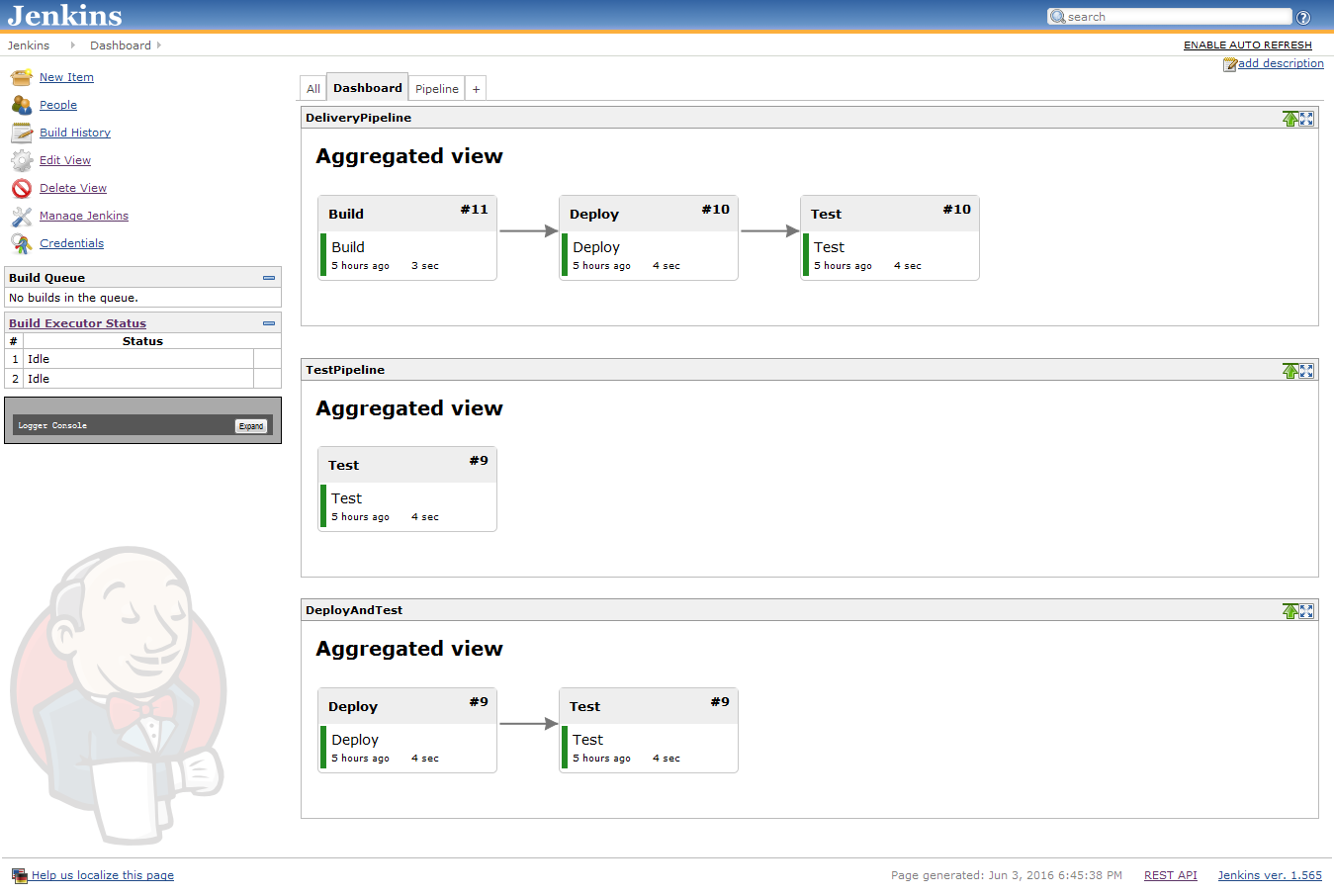Screen dimensions: 1334x896
Task: Maximize the DeliveryPipeline portlet
Action: click(x=1306, y=119)
